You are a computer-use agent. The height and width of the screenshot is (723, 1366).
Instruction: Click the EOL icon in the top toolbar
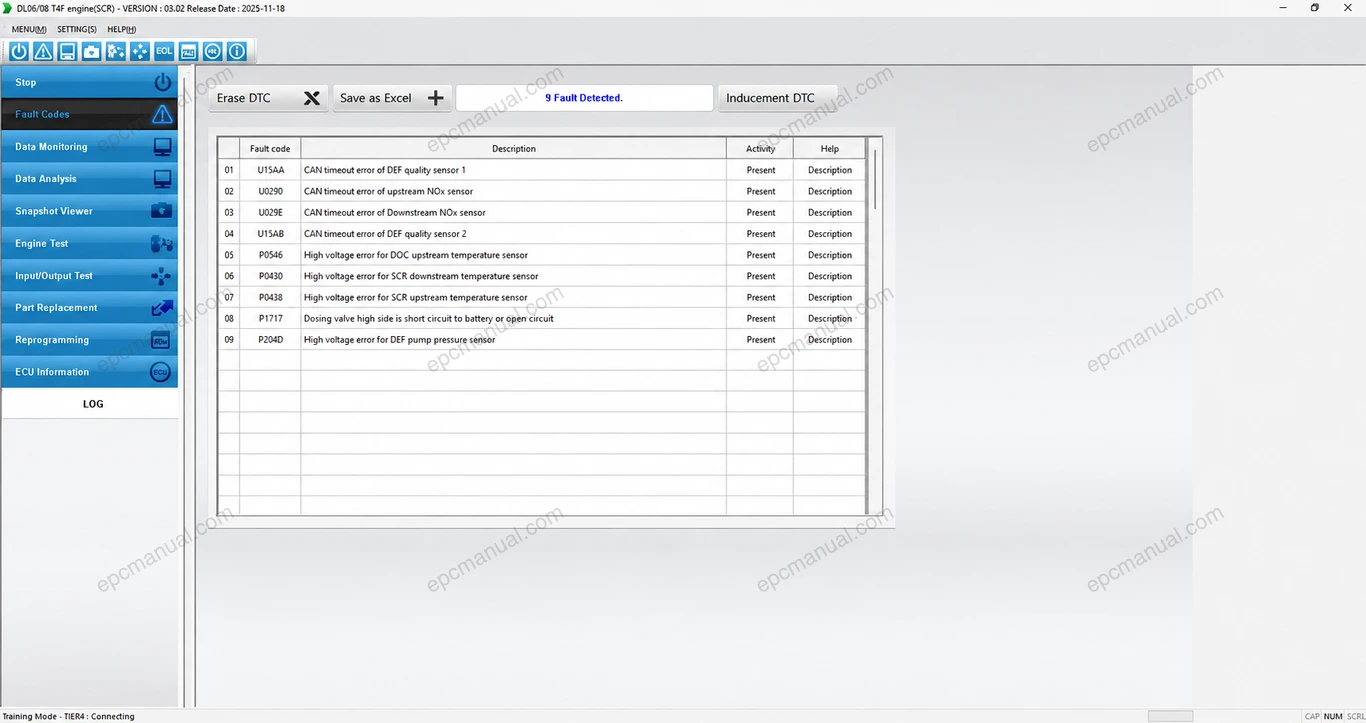pos(164,51)
